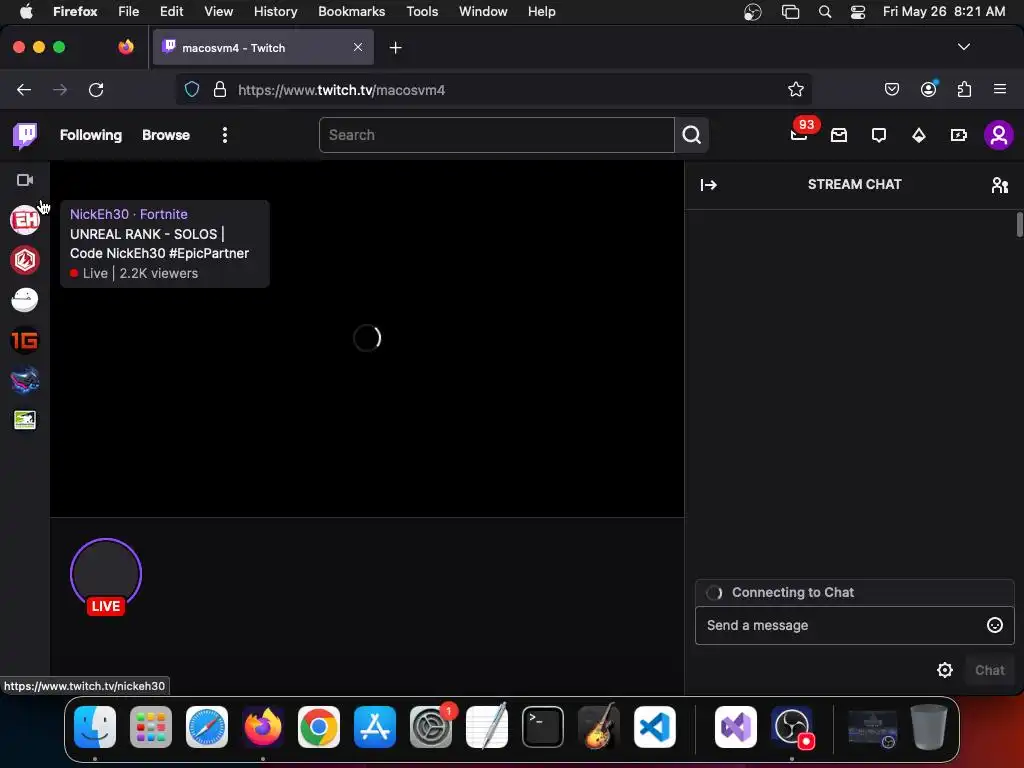Screen dimensions: 1024x768
Task: Open the Tools menu
Action: tap(422, 12)
